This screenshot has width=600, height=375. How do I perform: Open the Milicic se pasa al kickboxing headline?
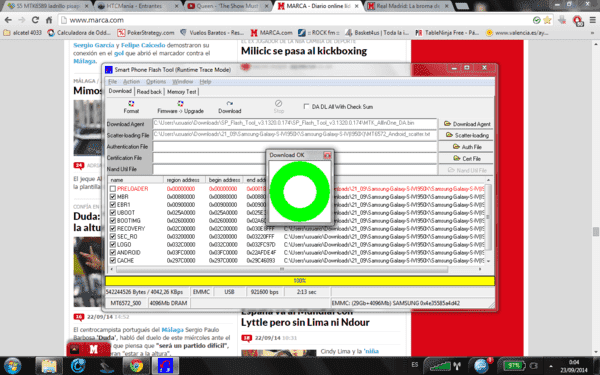tap(304, 51)
